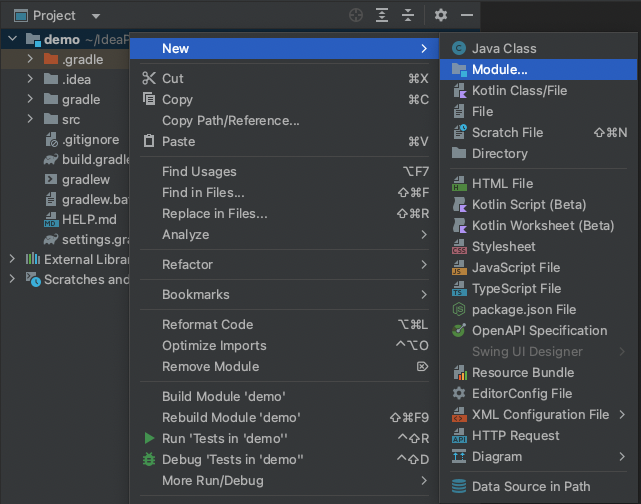Click the Debug bug icon for 'Tests in demo'

(x=149, y=459)
